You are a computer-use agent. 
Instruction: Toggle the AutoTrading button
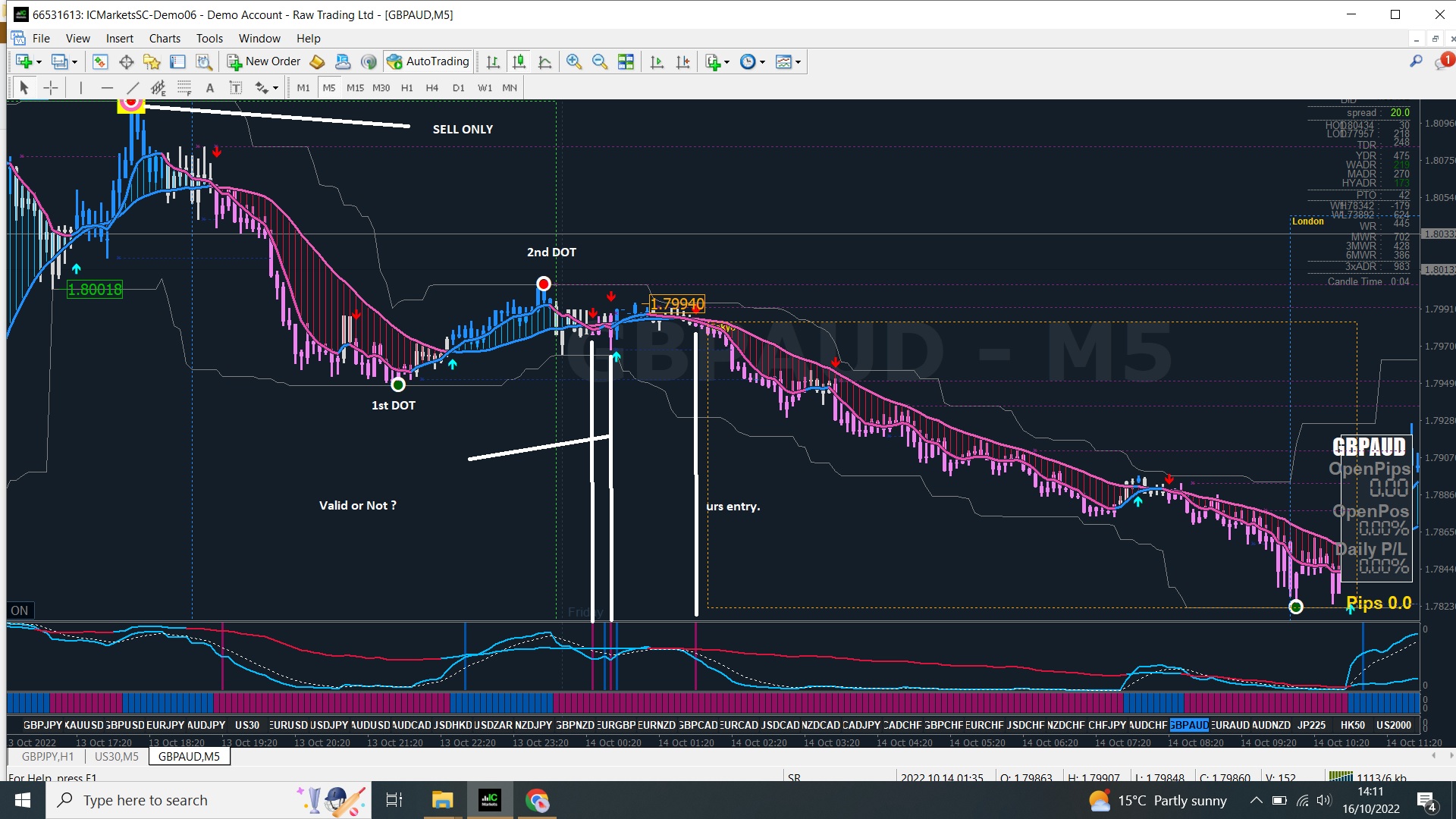tap(428, 61)
